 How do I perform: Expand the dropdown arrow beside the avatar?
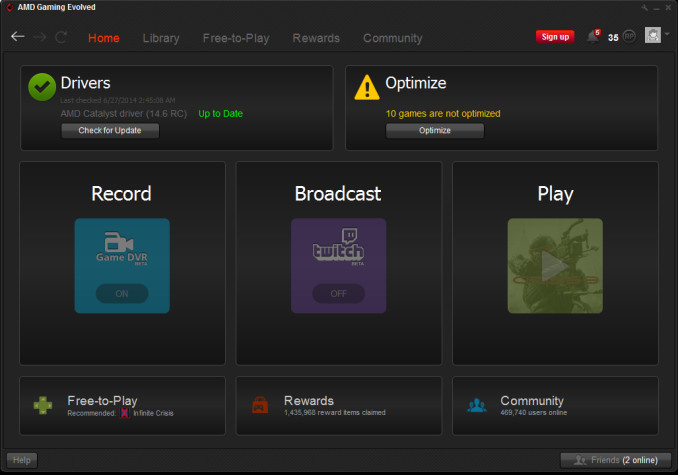pos(668,34)
